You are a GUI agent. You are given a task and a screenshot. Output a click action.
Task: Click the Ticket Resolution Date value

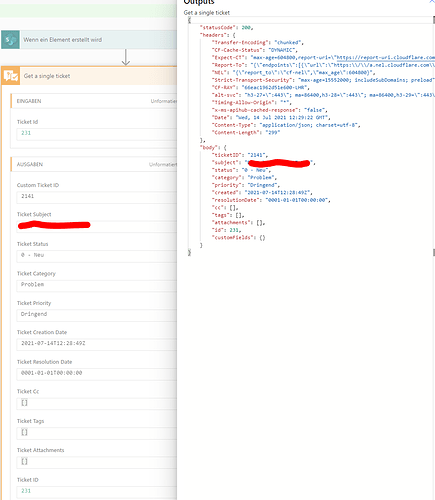click(51, 373)
